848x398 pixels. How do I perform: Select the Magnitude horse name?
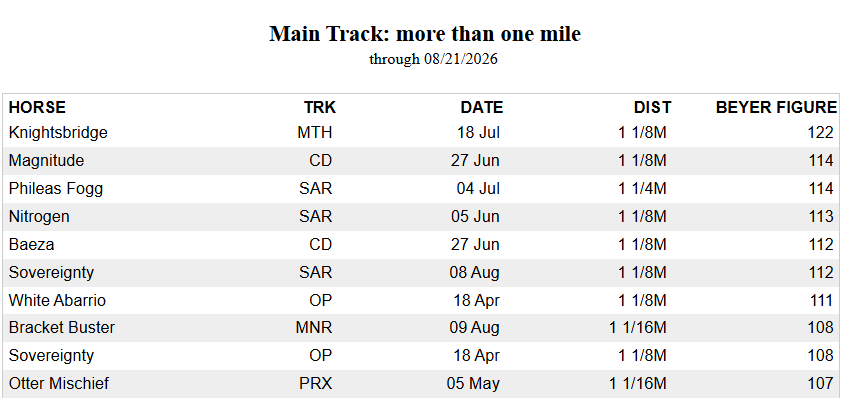click(47, 161)
